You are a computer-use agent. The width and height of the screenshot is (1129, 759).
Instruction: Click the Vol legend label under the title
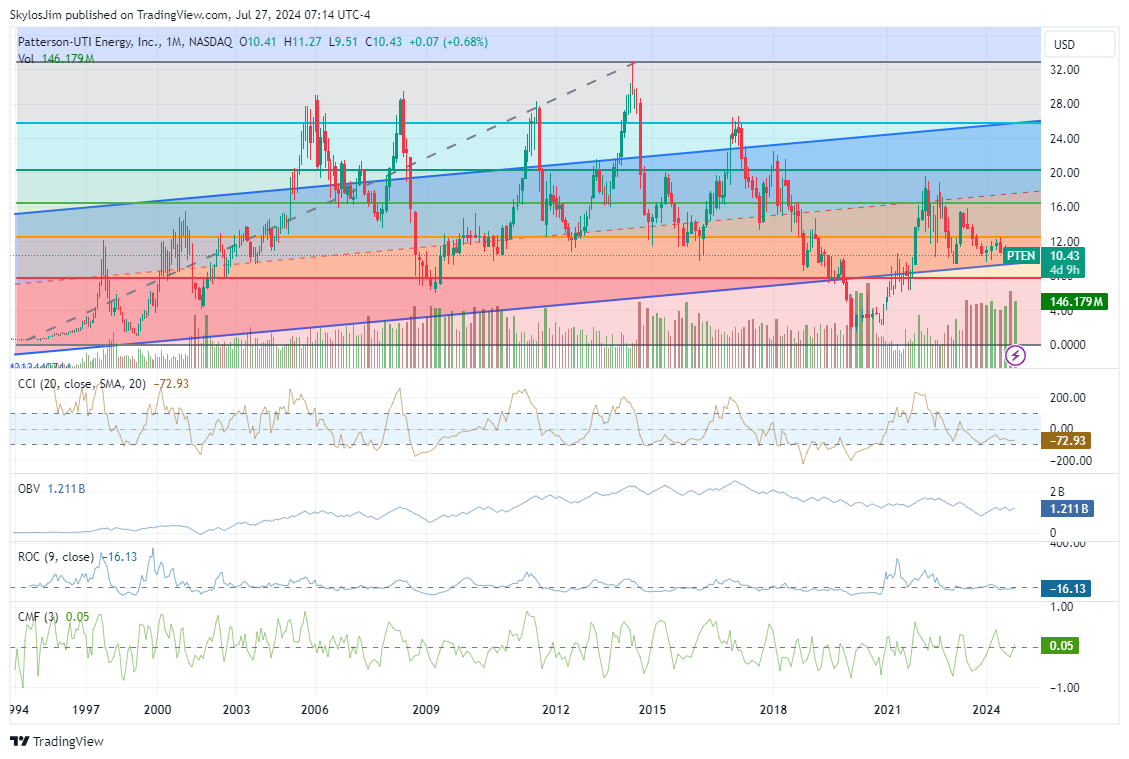26,59
